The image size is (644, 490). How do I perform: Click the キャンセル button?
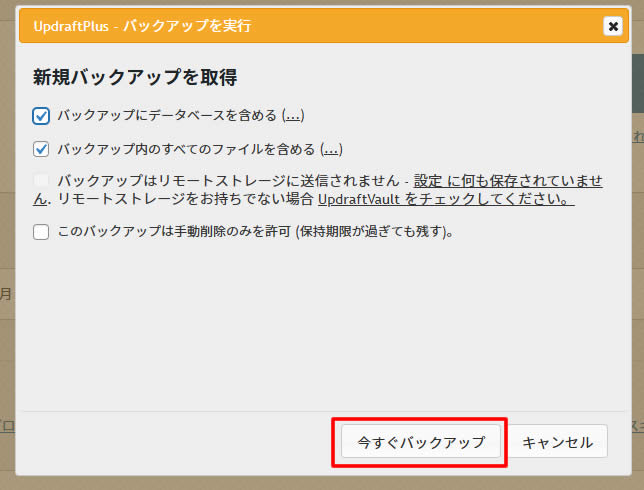pyautogui.click(x=558, y=442)
